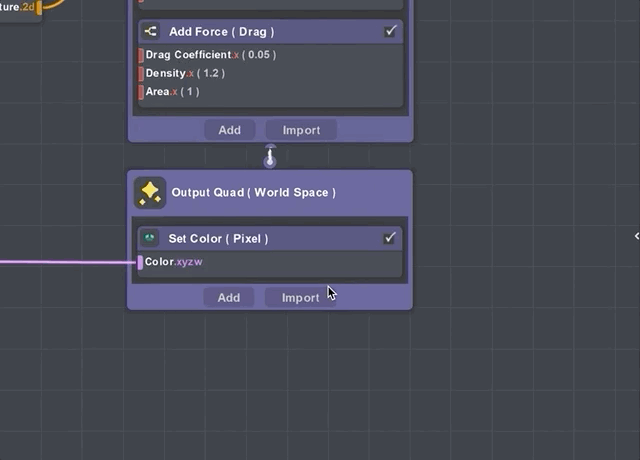The width and height of the screenshot is (640, 460).
Task: Click the Drag Coefficient red input port
Action: tap(140, 55)
